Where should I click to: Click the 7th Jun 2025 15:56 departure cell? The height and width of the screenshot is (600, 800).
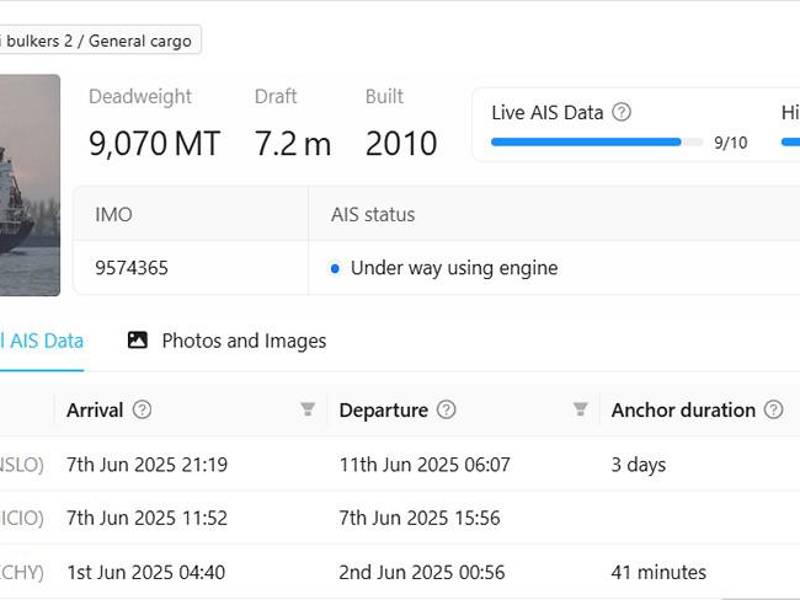420,518
